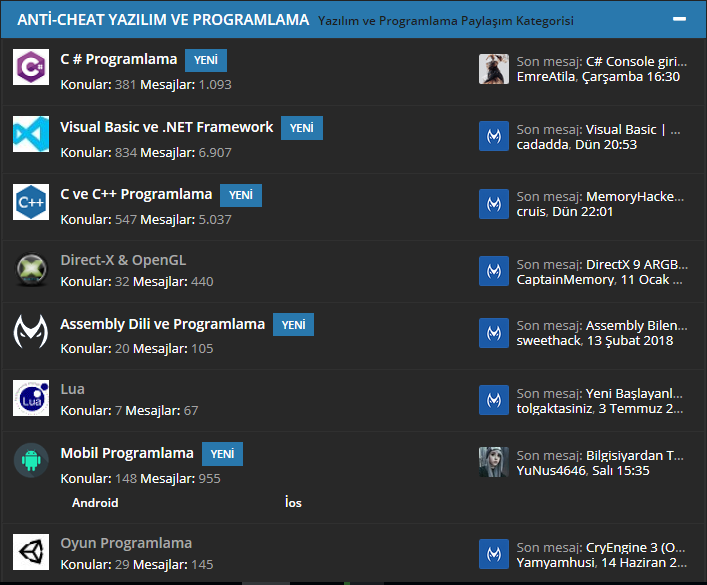Open last message 'Assembly Bilen...'
Image resolution: width=707 pixels, height=585 pixels.
[x=637, y=326]
